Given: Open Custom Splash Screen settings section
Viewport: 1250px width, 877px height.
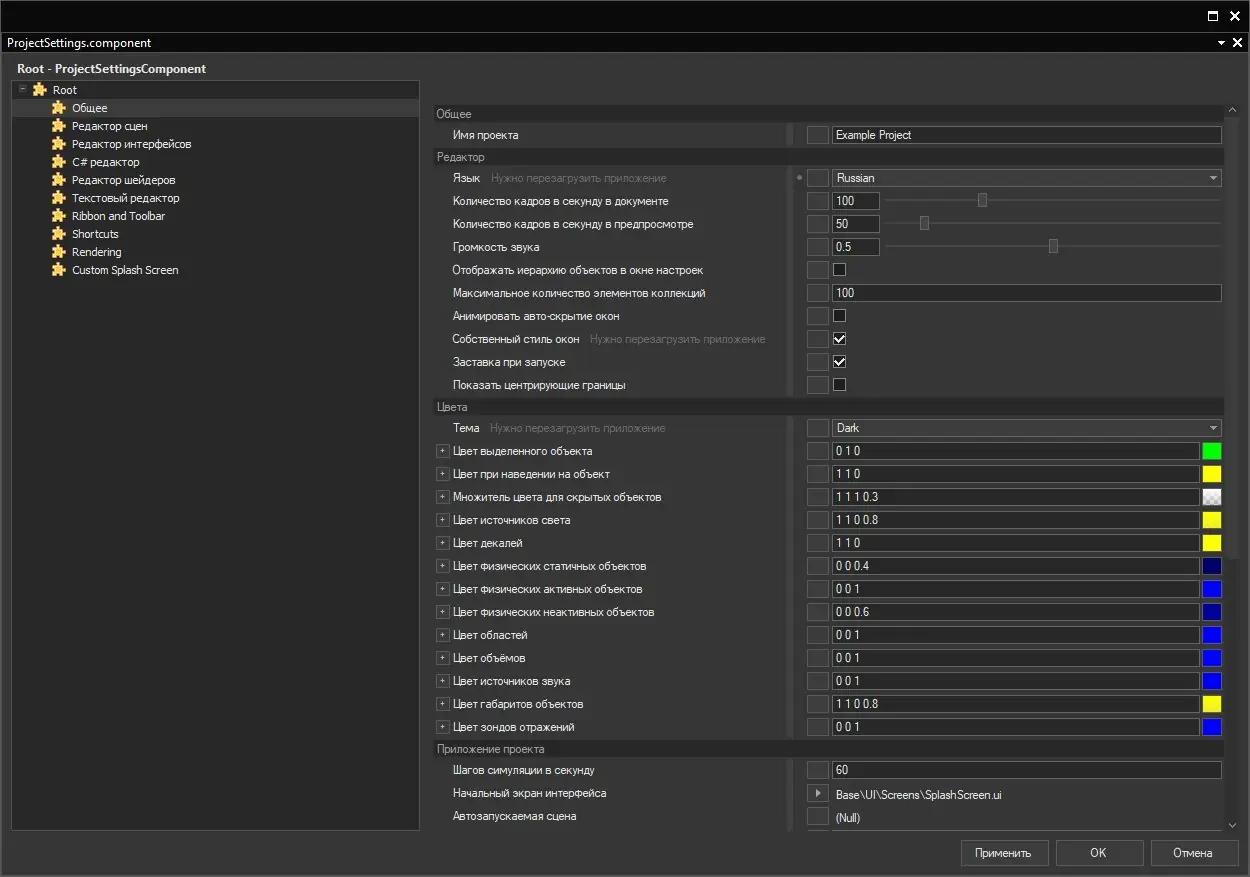Looking at the screenshot, I should pos(125,270).
